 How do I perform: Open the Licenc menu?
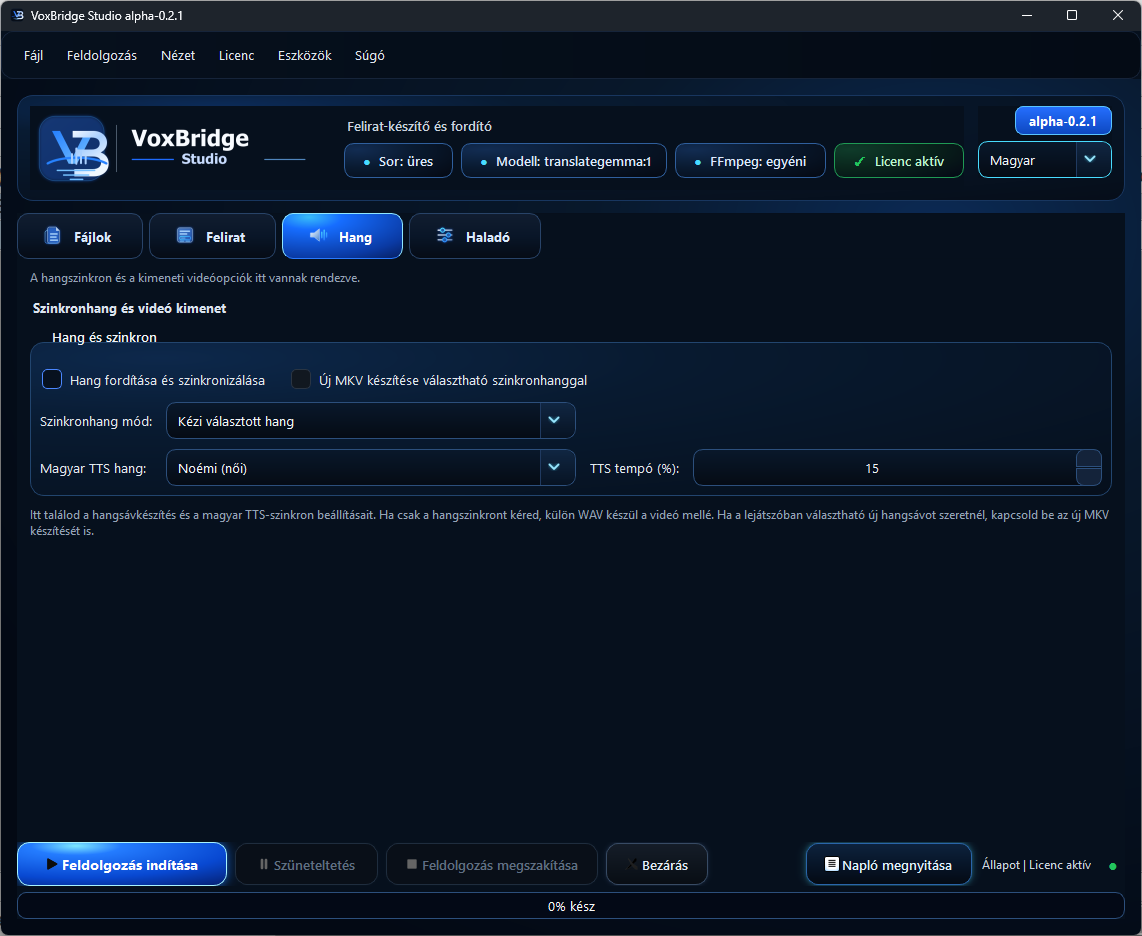(x=237, y=55)
